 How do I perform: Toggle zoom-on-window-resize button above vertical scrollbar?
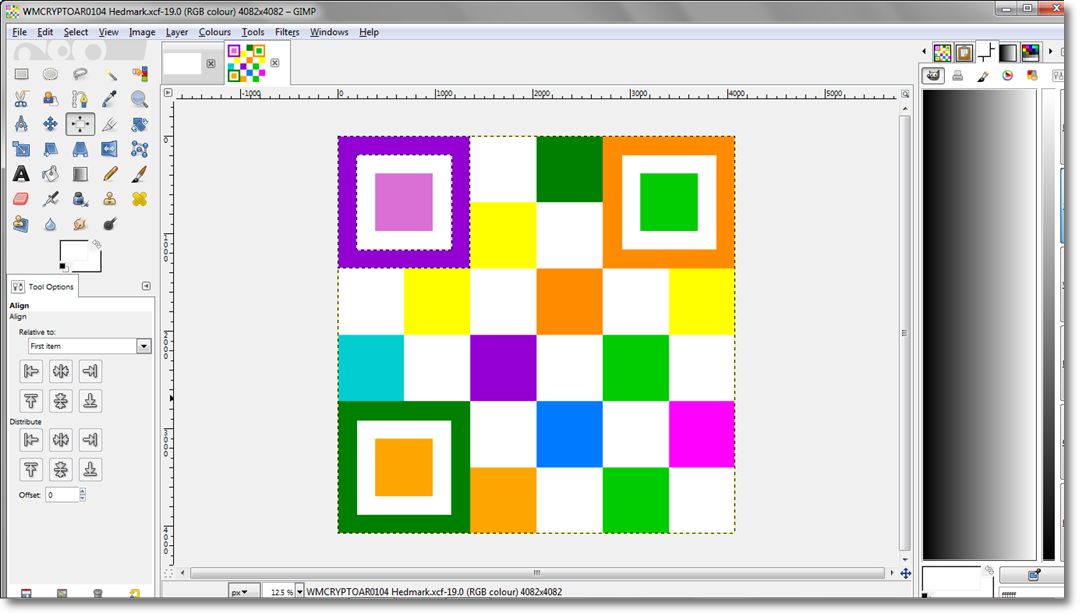click(x=905, y=94)
